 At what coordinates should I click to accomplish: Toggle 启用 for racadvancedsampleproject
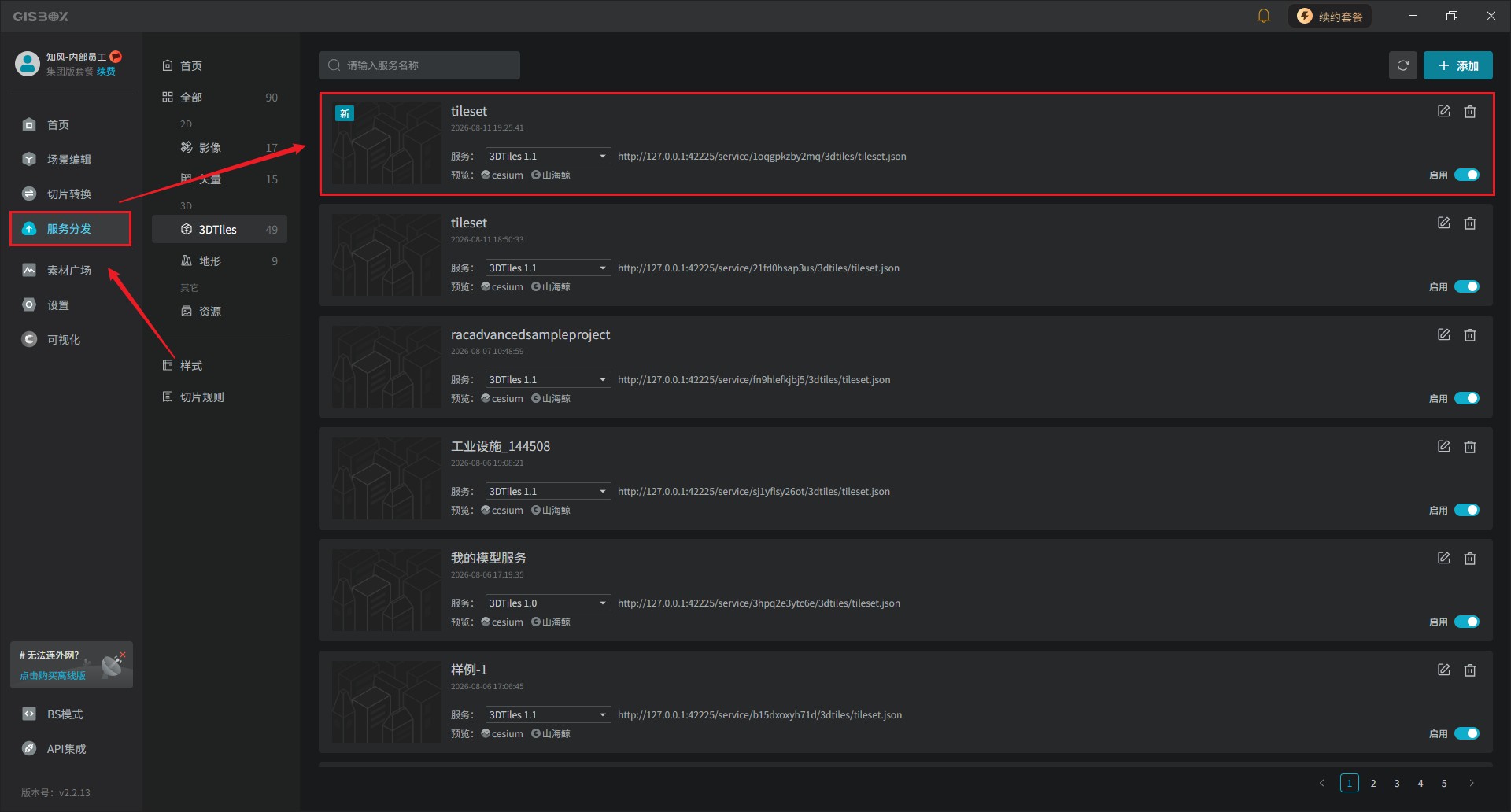point(1467,398)
